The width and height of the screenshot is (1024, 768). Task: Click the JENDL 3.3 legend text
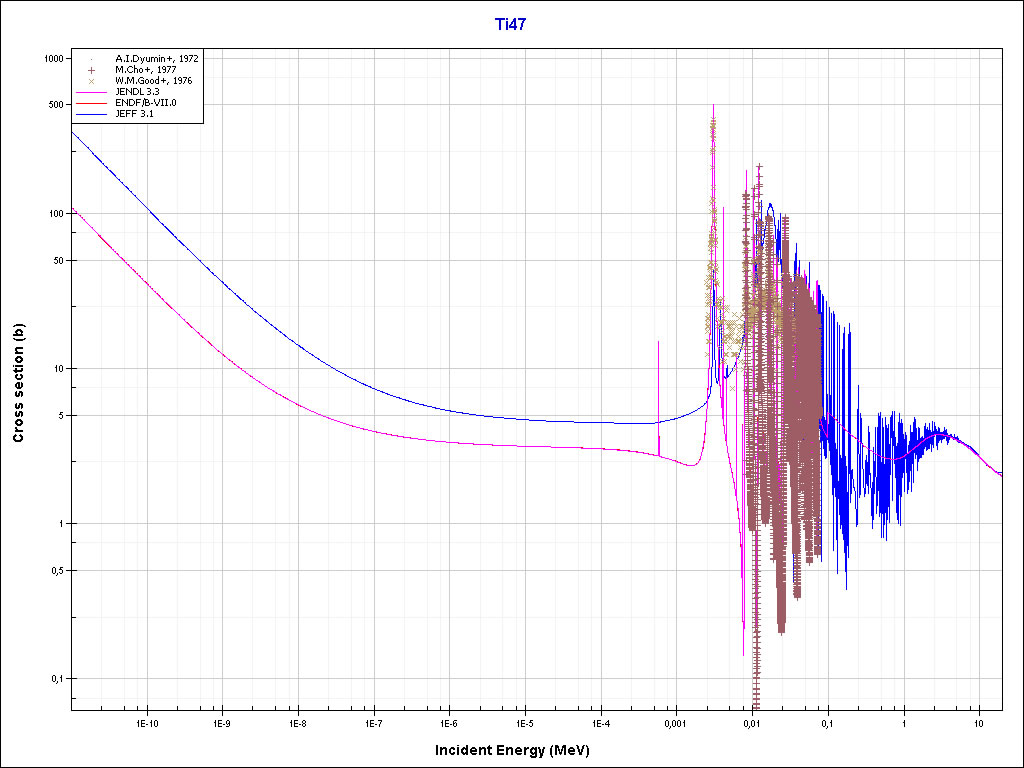137,92
